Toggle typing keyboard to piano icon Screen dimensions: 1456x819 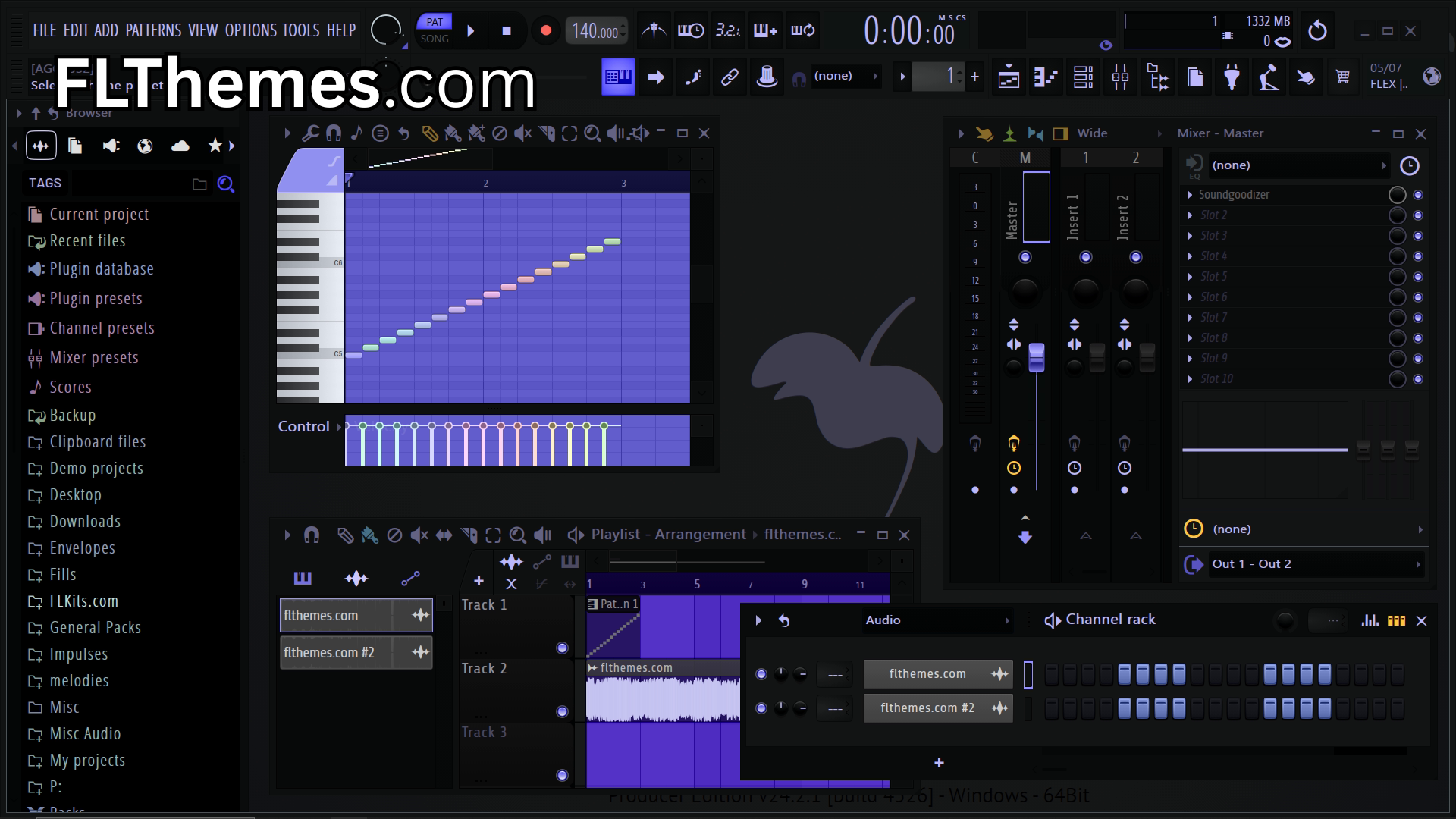click(618, 76)
